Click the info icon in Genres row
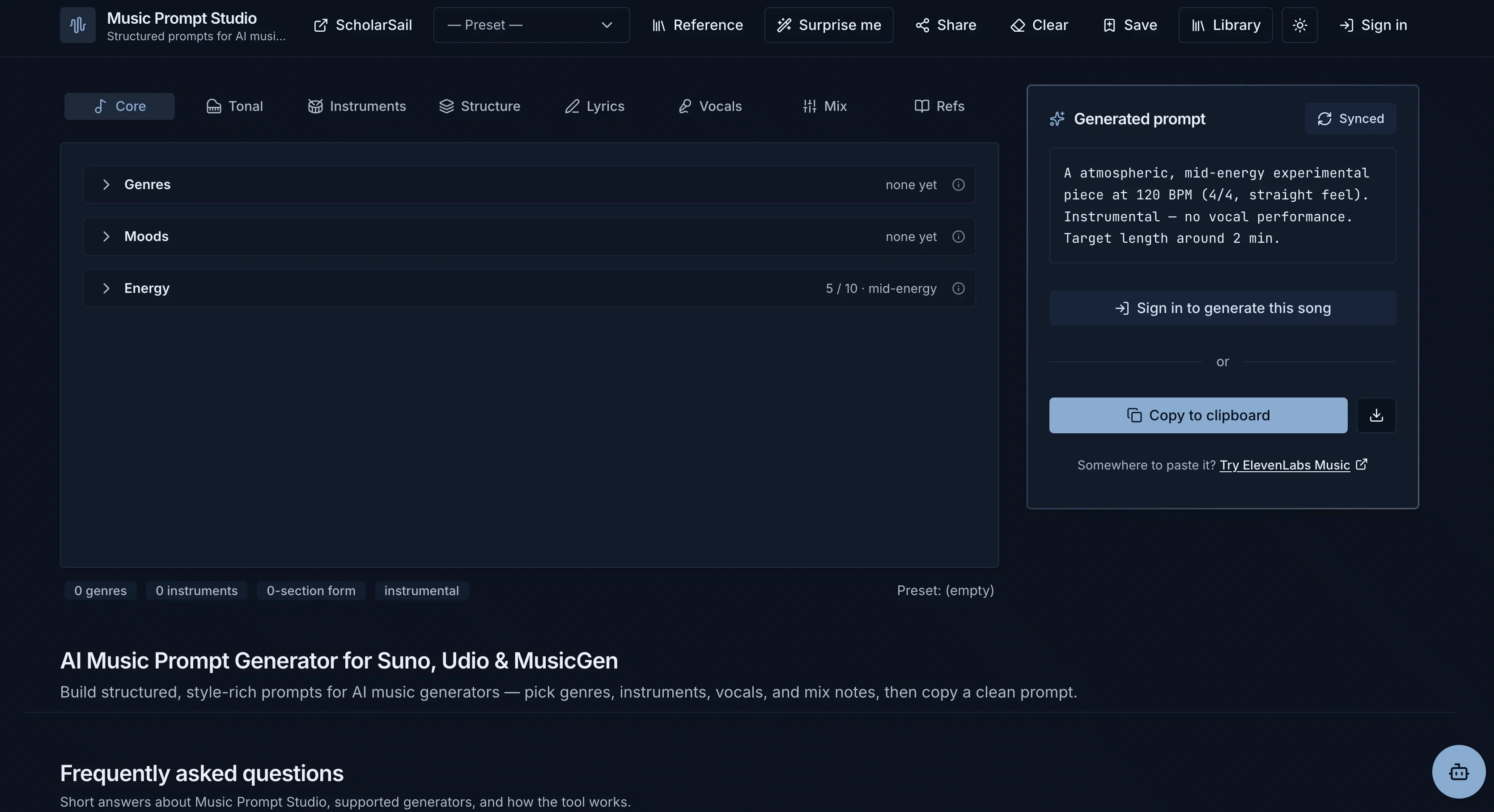The image size is (1494, 812). pyautogui.click(x=959, y=184)
